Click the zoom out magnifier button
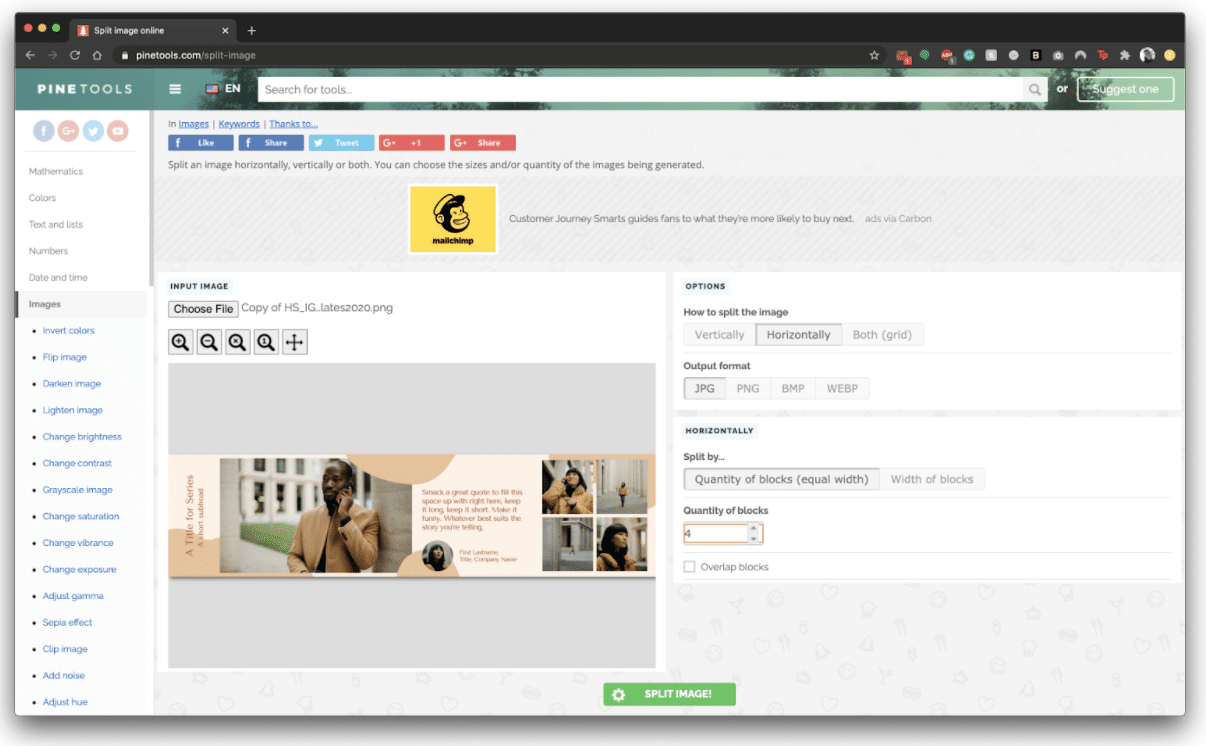The height and width of the screenshot is (746, 1206). 209,343
